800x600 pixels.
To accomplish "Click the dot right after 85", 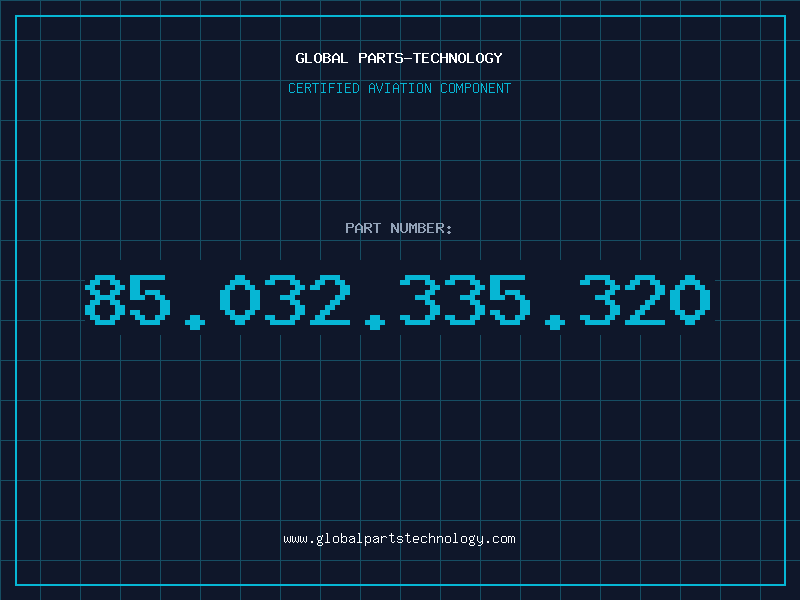I will 195,322.
